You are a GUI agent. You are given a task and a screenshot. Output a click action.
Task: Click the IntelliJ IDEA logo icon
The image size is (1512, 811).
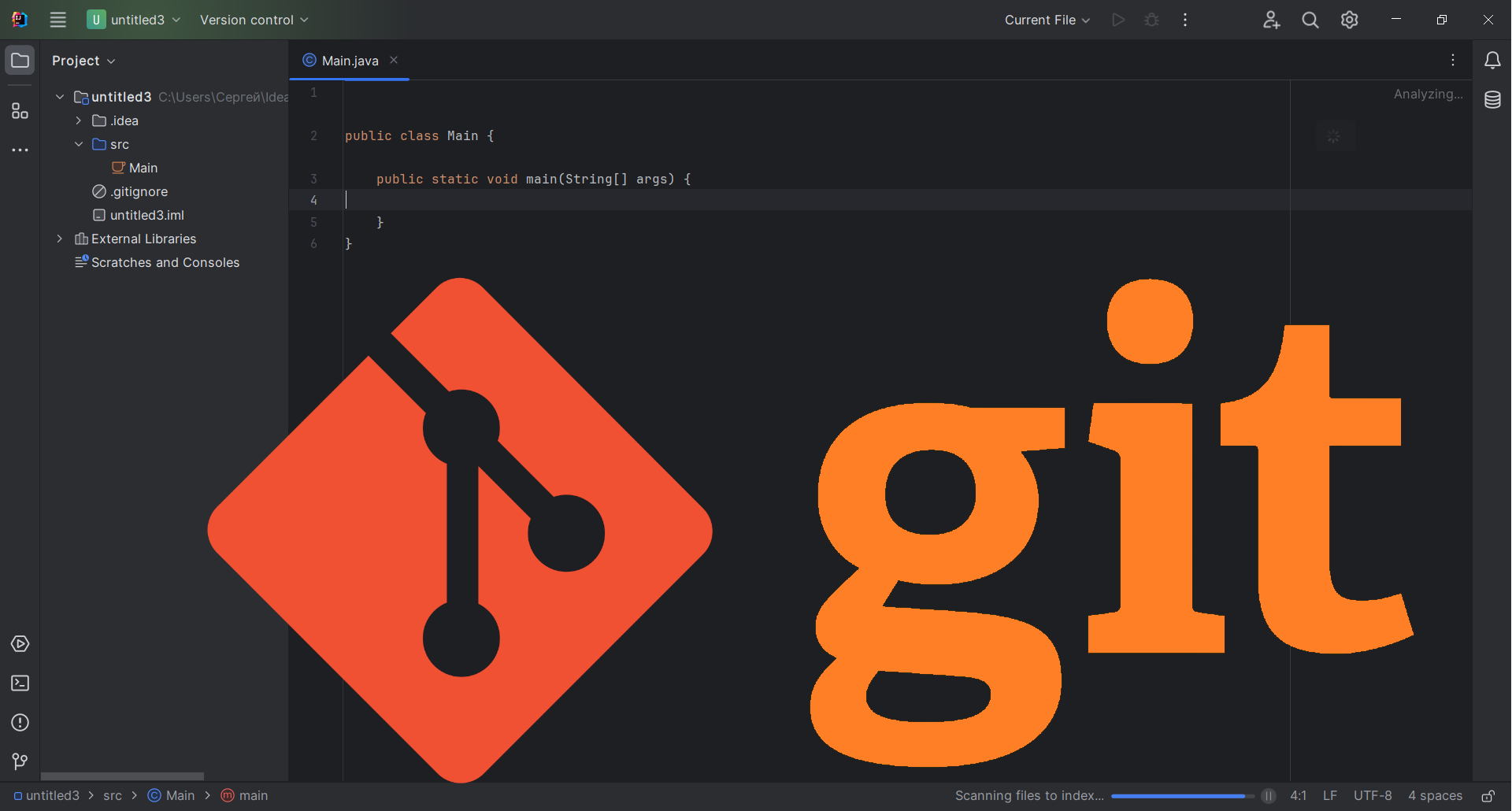pyautogui.click(x=20, y=20)
